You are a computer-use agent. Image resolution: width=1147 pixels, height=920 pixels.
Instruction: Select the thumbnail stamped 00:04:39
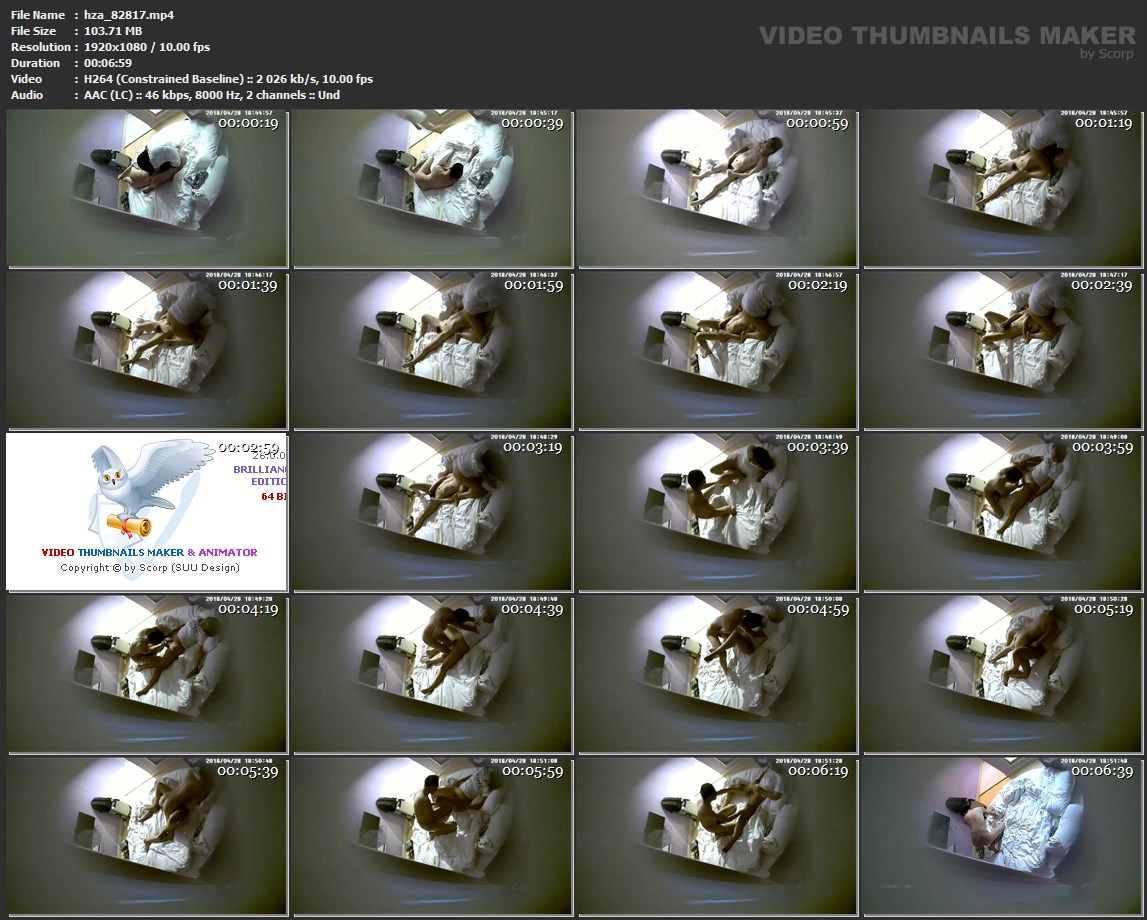pyautogui.click(x=432, y=674)
